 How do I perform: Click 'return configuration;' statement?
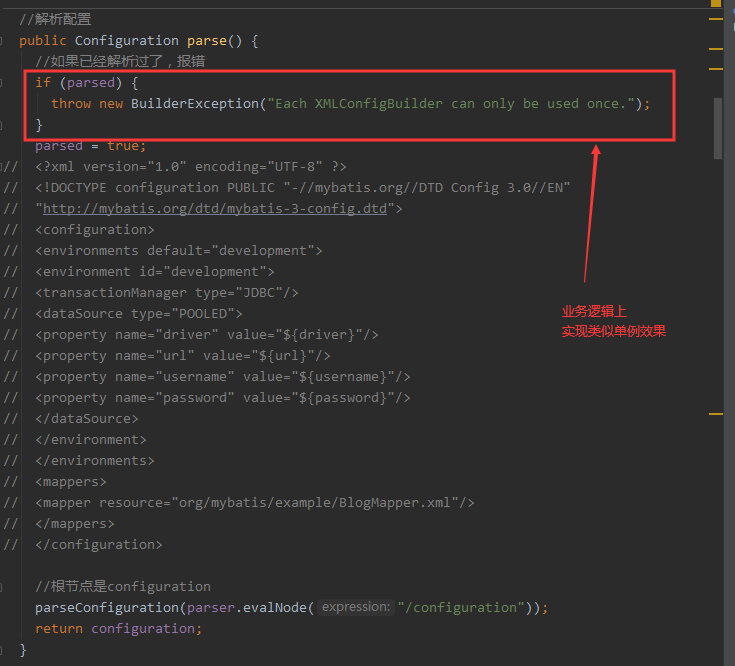click(119, 629)
